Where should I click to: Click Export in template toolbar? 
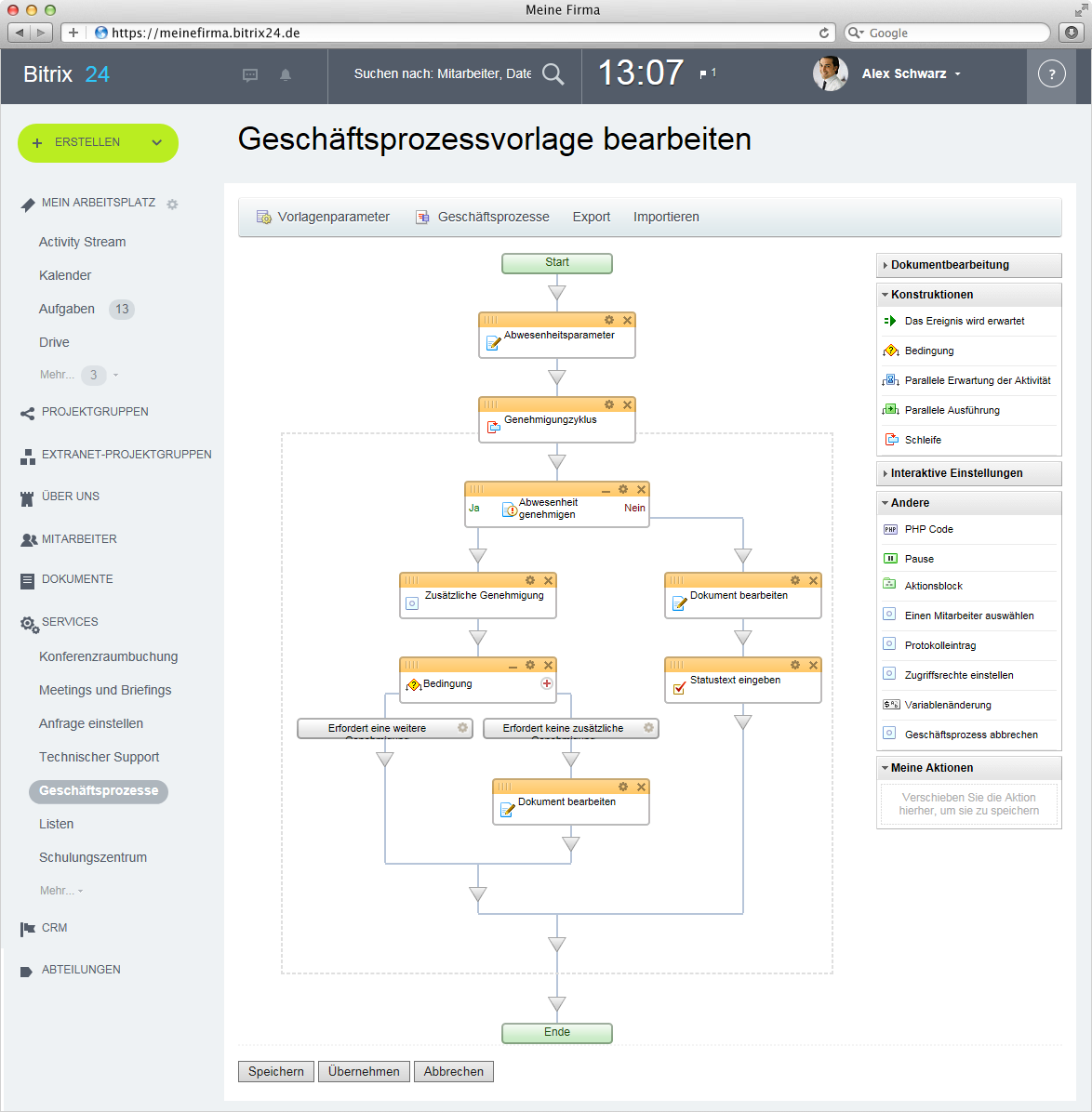[591, 217]
